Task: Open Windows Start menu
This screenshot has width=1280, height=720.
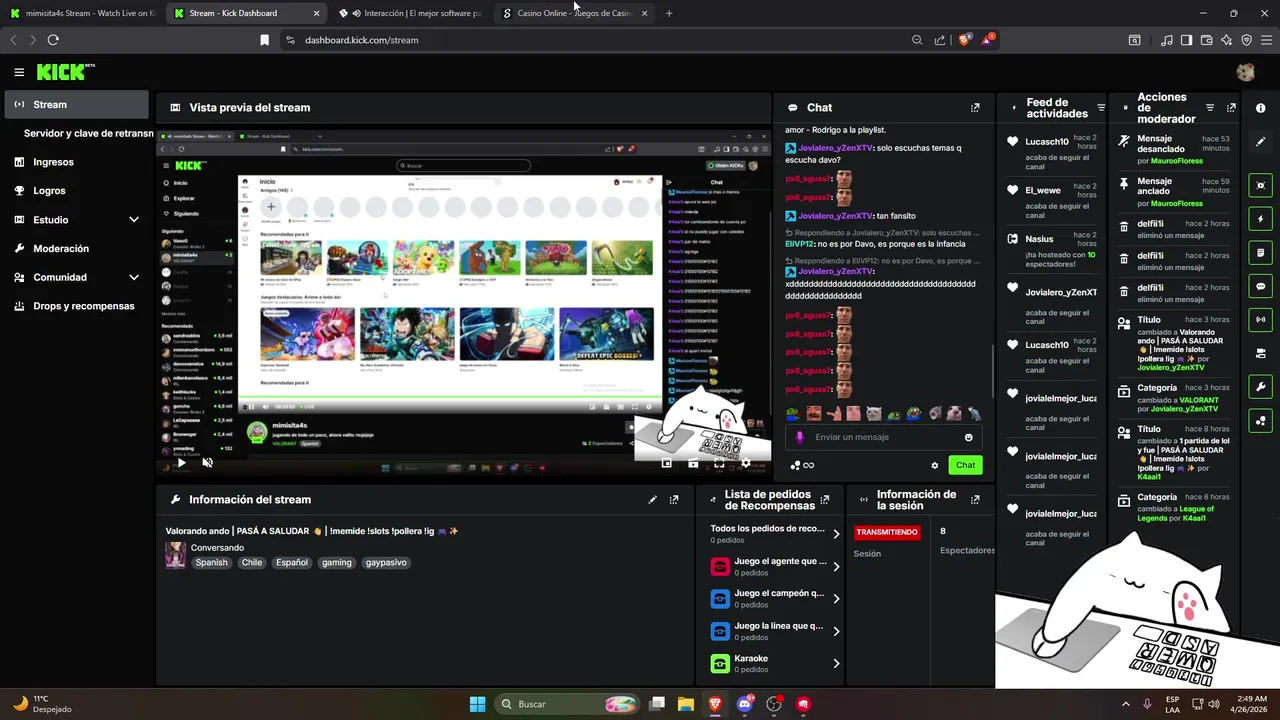Action: [477, 704]
